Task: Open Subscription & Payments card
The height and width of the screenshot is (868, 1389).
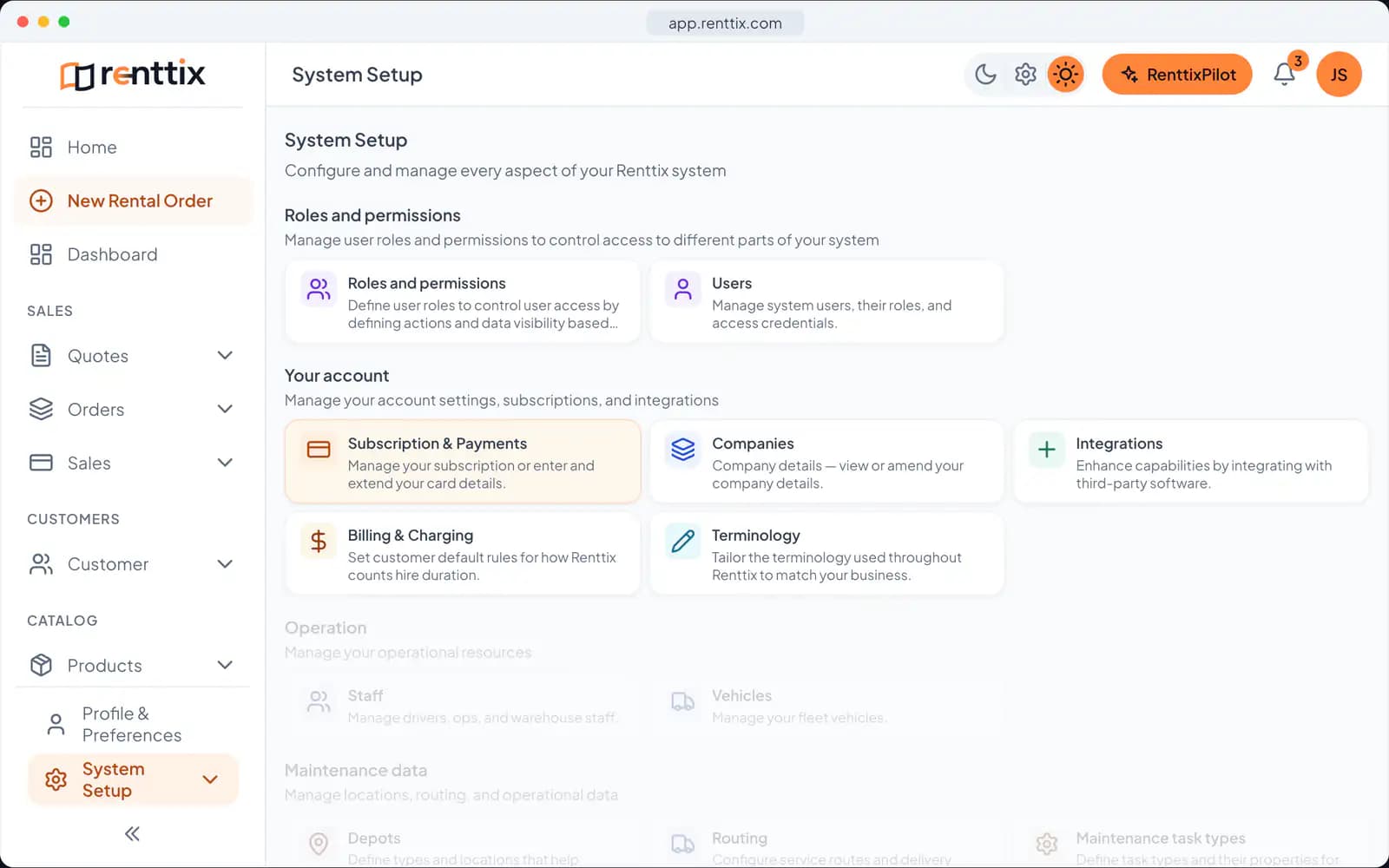Action: 463,463
